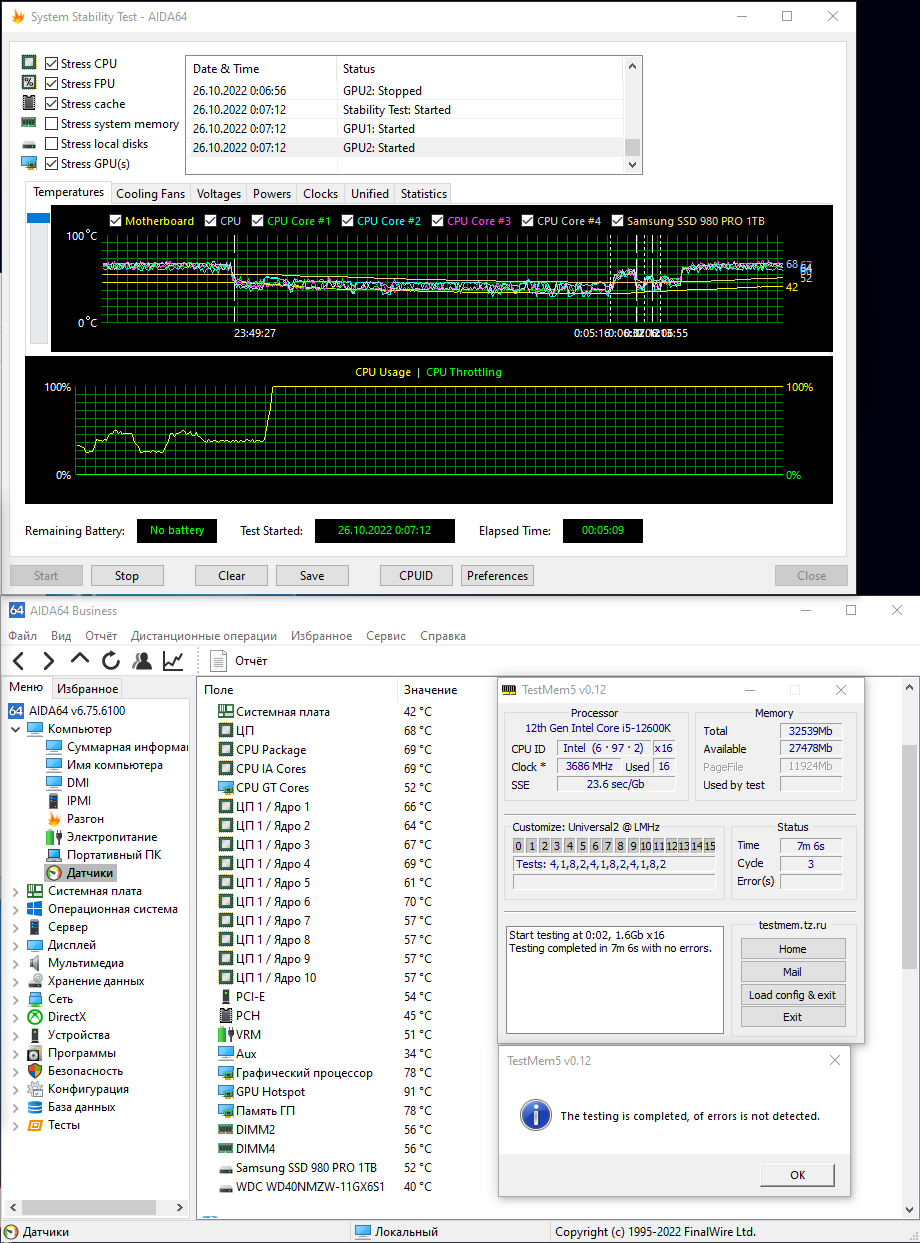Screen dimensions: 920x1243
Task: Switch to the Voltages tab
Action: click(x=219, y=194)
